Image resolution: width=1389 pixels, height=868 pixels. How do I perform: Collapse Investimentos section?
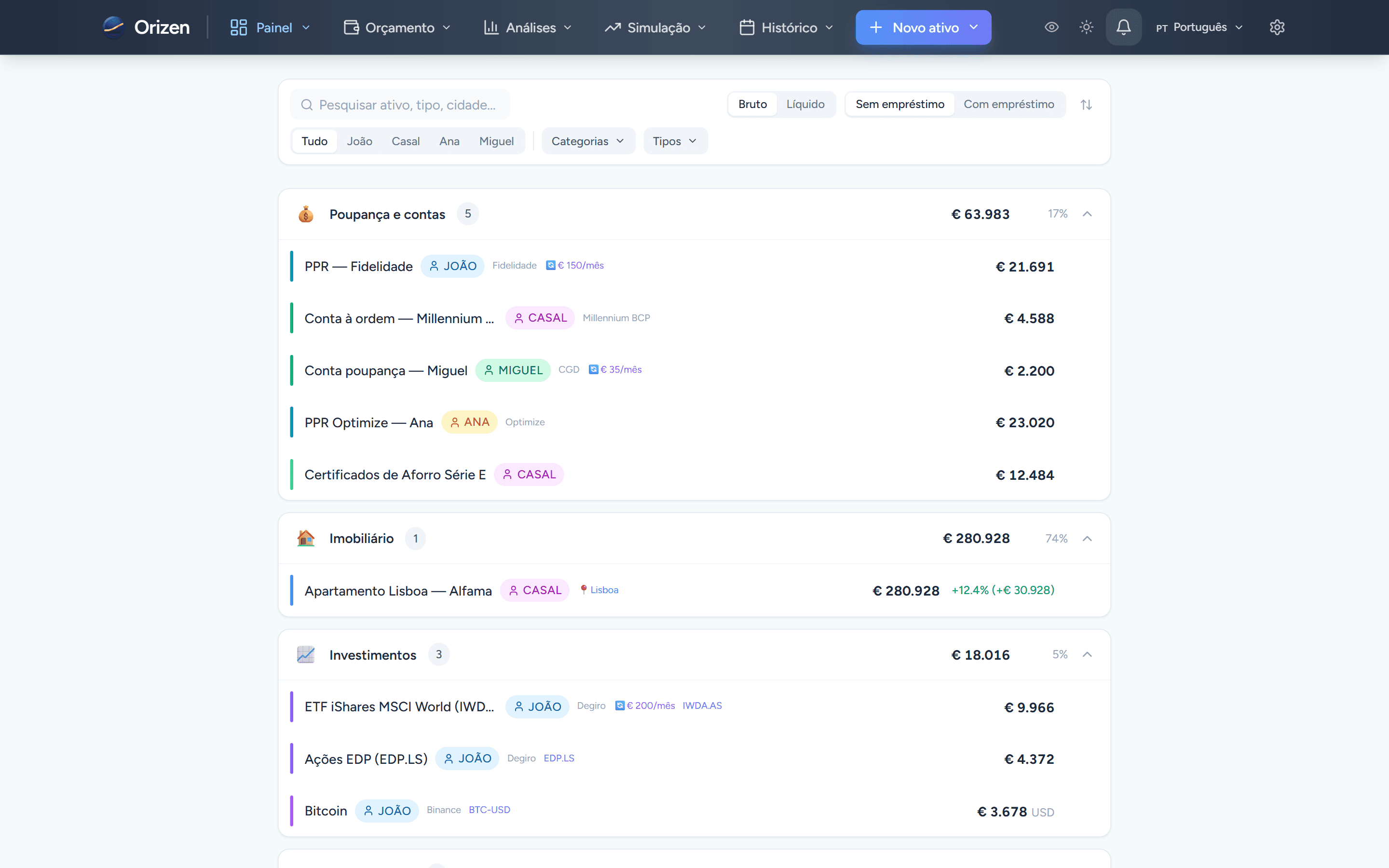1087,654
